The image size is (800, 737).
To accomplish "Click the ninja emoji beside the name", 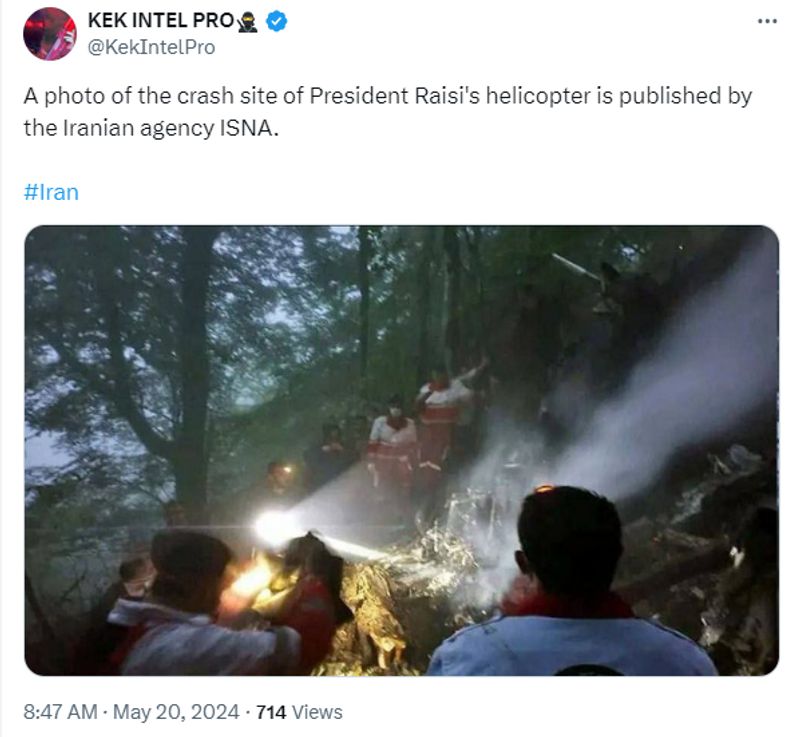I will [x=248, y=21].
